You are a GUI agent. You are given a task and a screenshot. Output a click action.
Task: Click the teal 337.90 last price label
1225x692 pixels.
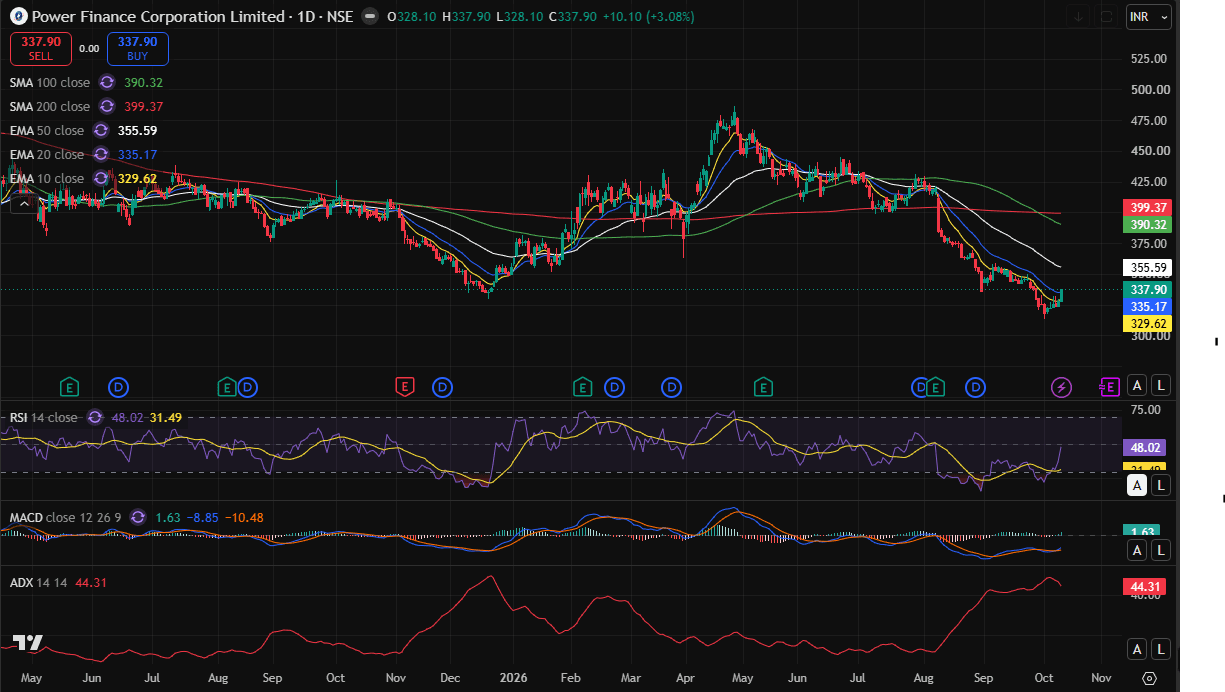pos(1147,289)
